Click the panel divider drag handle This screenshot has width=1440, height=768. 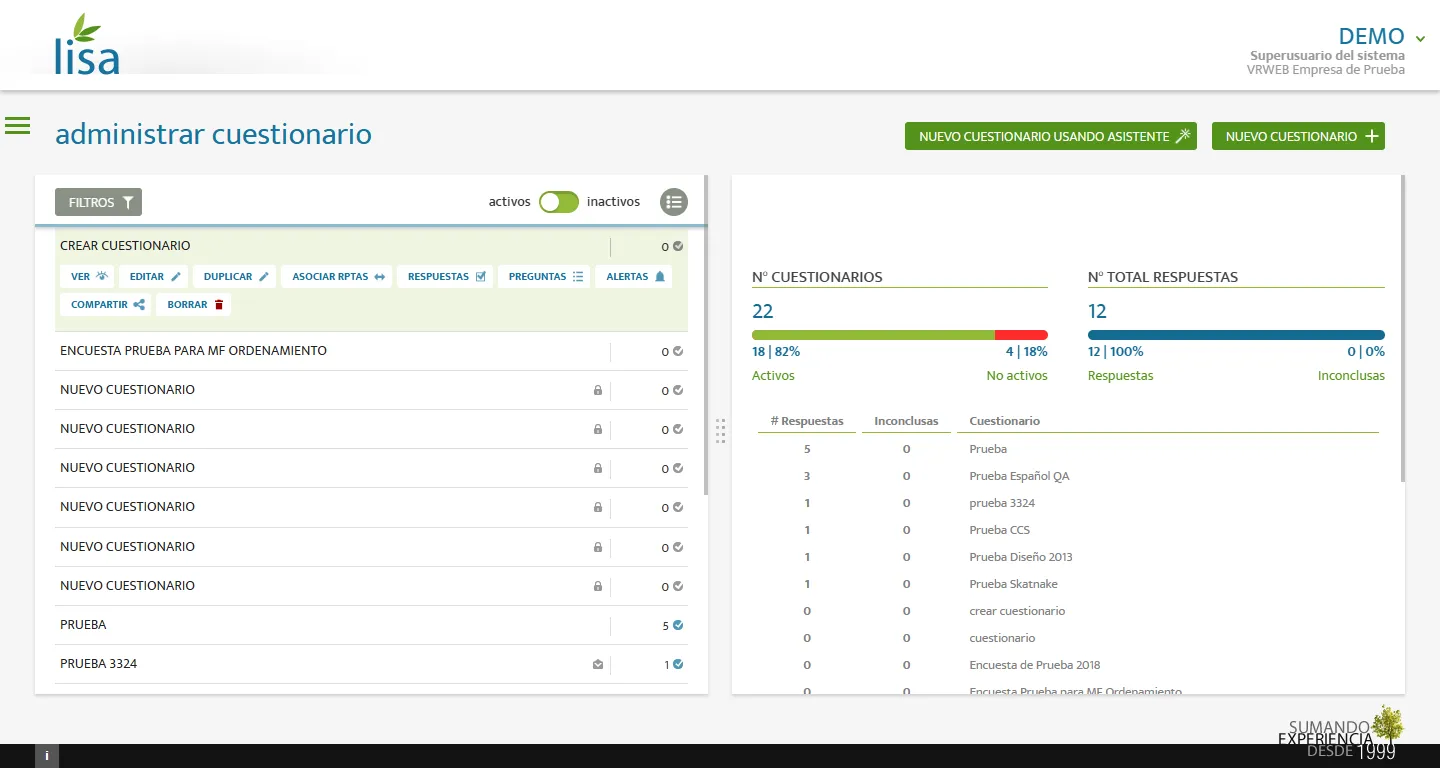(x=720, y=431)
